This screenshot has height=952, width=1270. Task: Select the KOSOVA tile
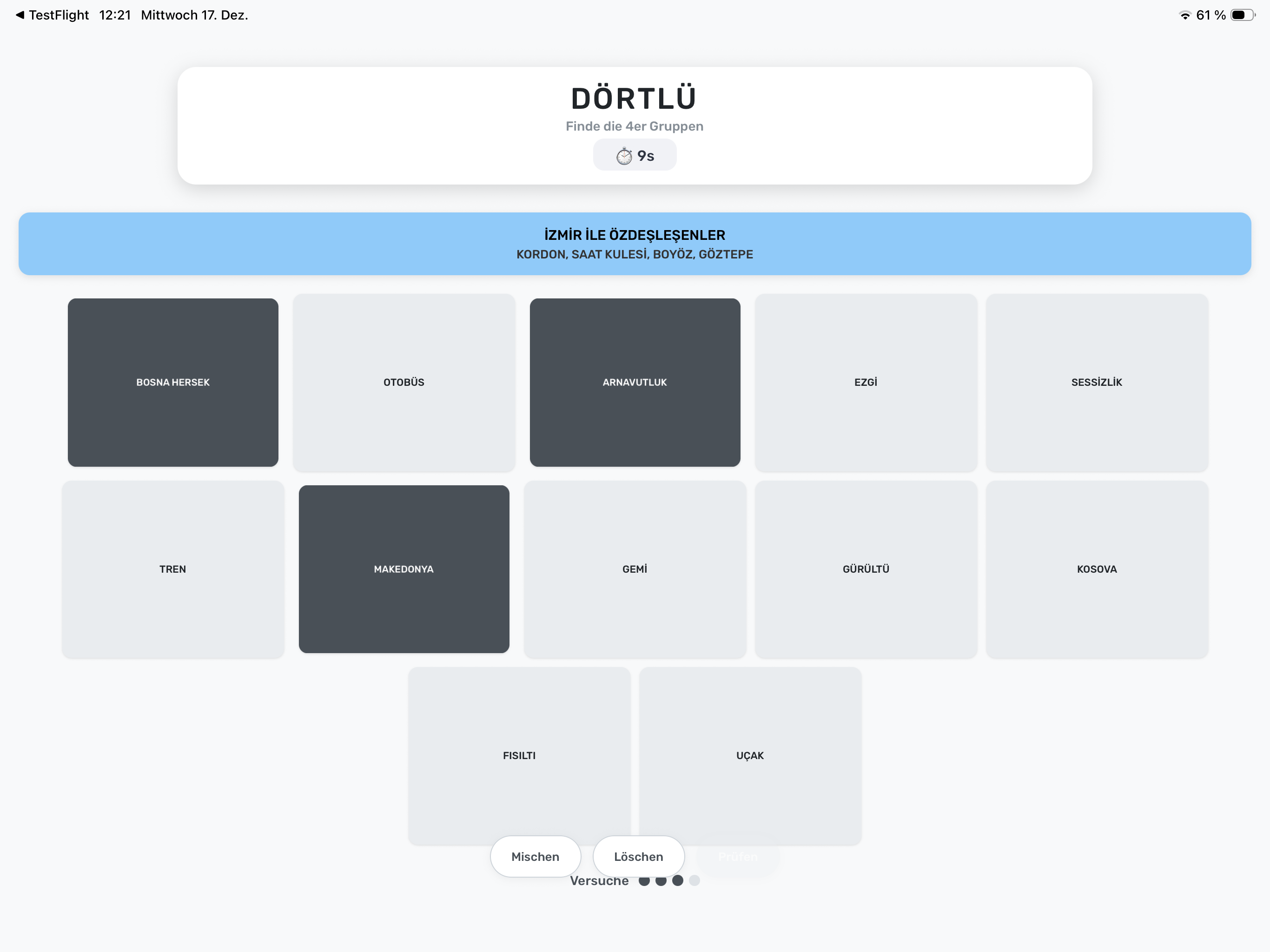pyautogui.click(x=1097, y=569)
